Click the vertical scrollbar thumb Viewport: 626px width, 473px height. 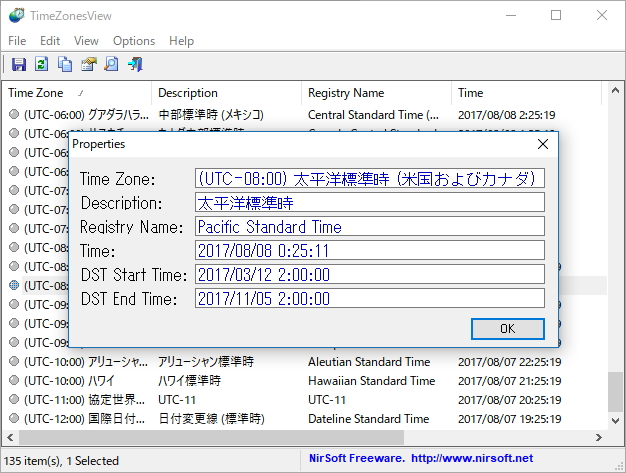pos(615,392)
